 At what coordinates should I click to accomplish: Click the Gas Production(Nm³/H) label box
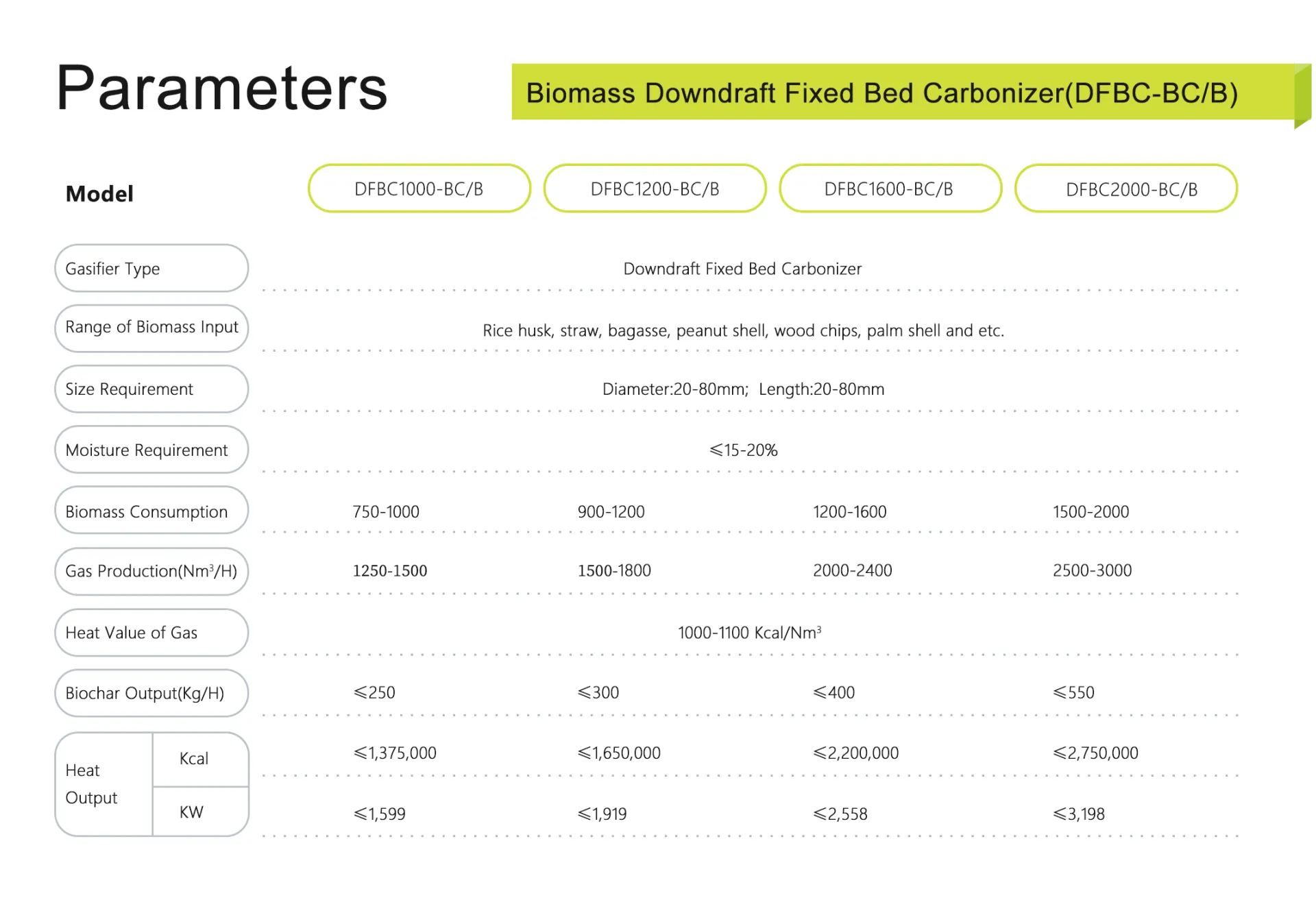coord(151,571)
